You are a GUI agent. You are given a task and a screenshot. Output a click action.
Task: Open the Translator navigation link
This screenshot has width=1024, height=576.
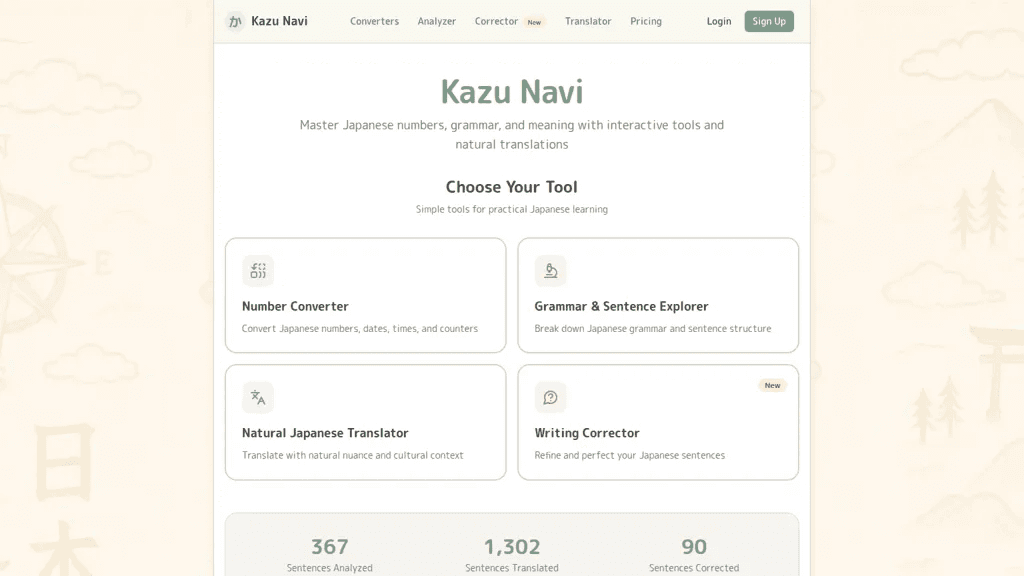588,22
